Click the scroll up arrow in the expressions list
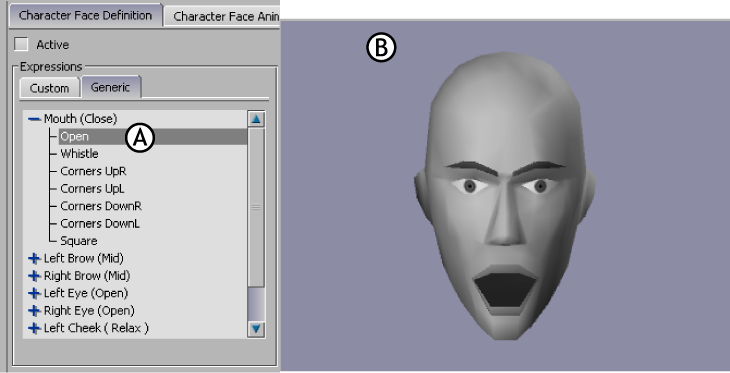This screenshot has height=373, width=730. [256, 119]
